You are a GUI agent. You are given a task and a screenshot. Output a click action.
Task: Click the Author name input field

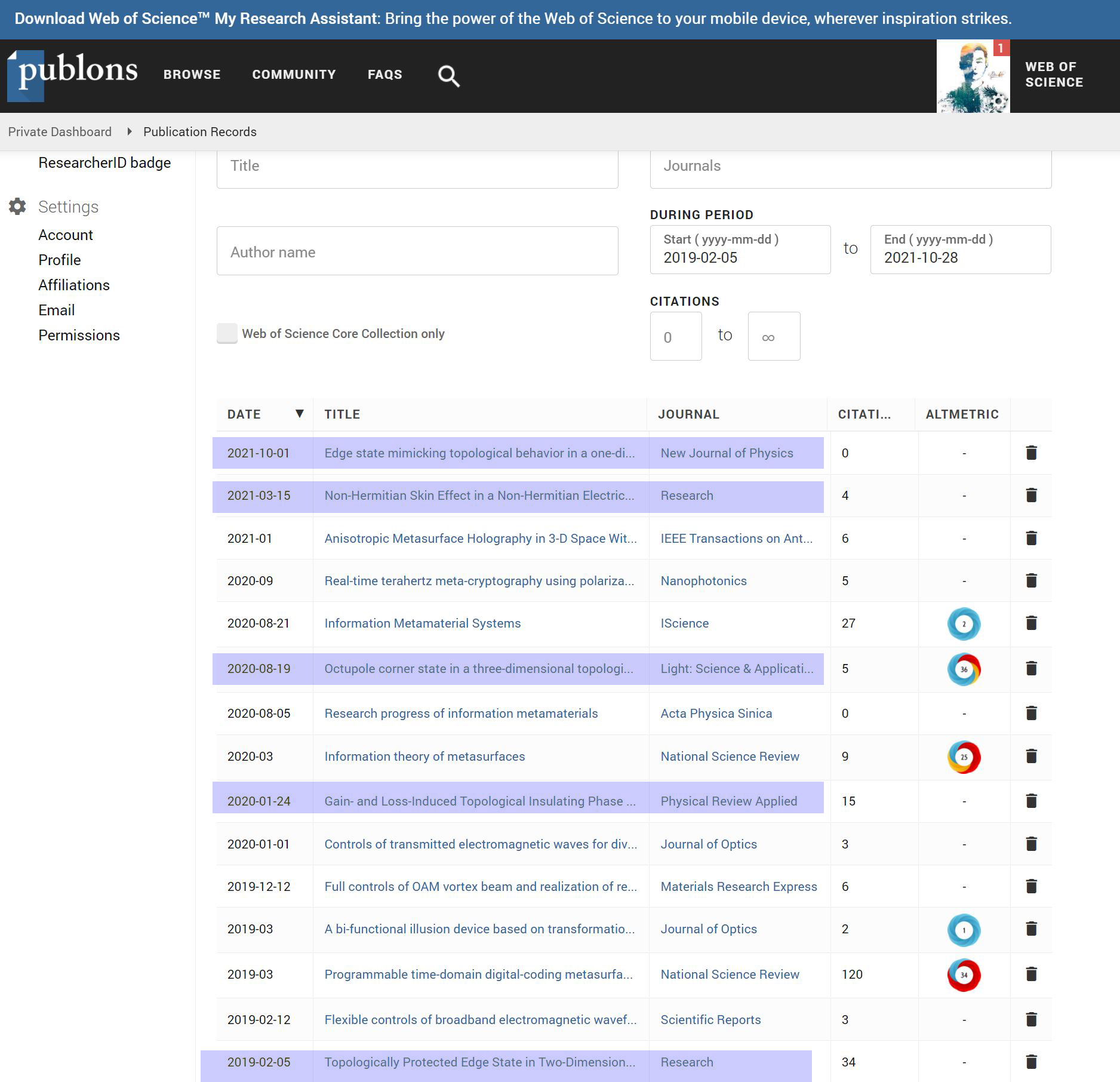tap(417, 251)
